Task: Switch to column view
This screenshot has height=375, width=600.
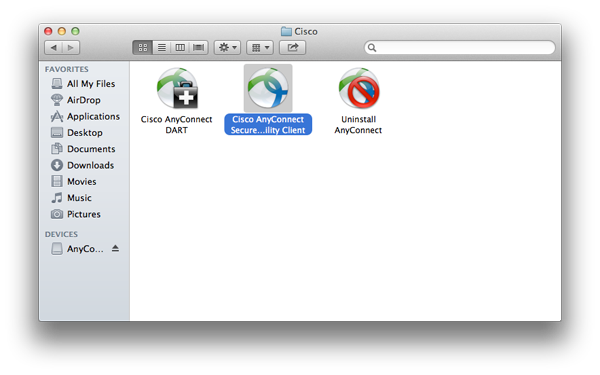Action: tap(180, 47)
